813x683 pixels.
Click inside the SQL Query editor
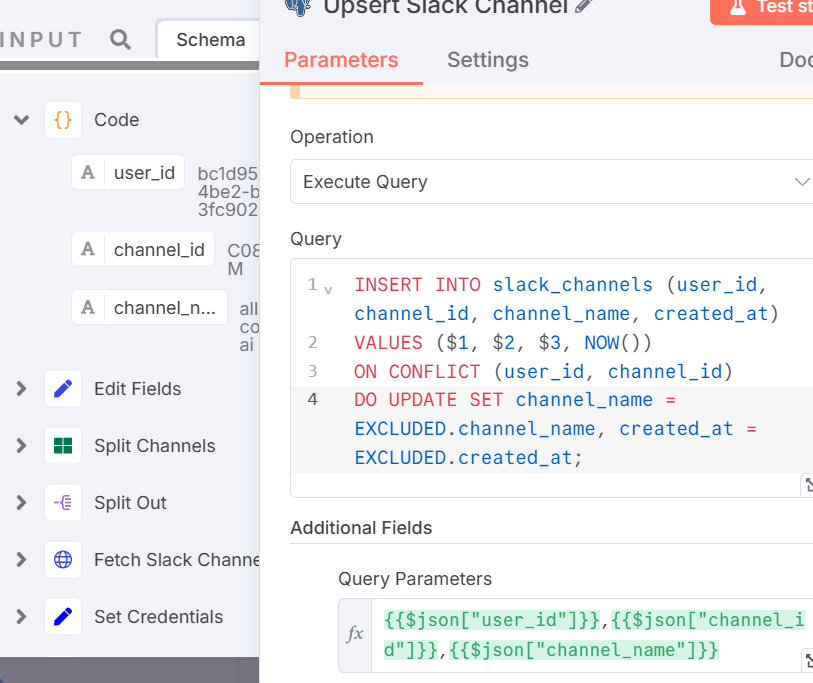(551, 378)
